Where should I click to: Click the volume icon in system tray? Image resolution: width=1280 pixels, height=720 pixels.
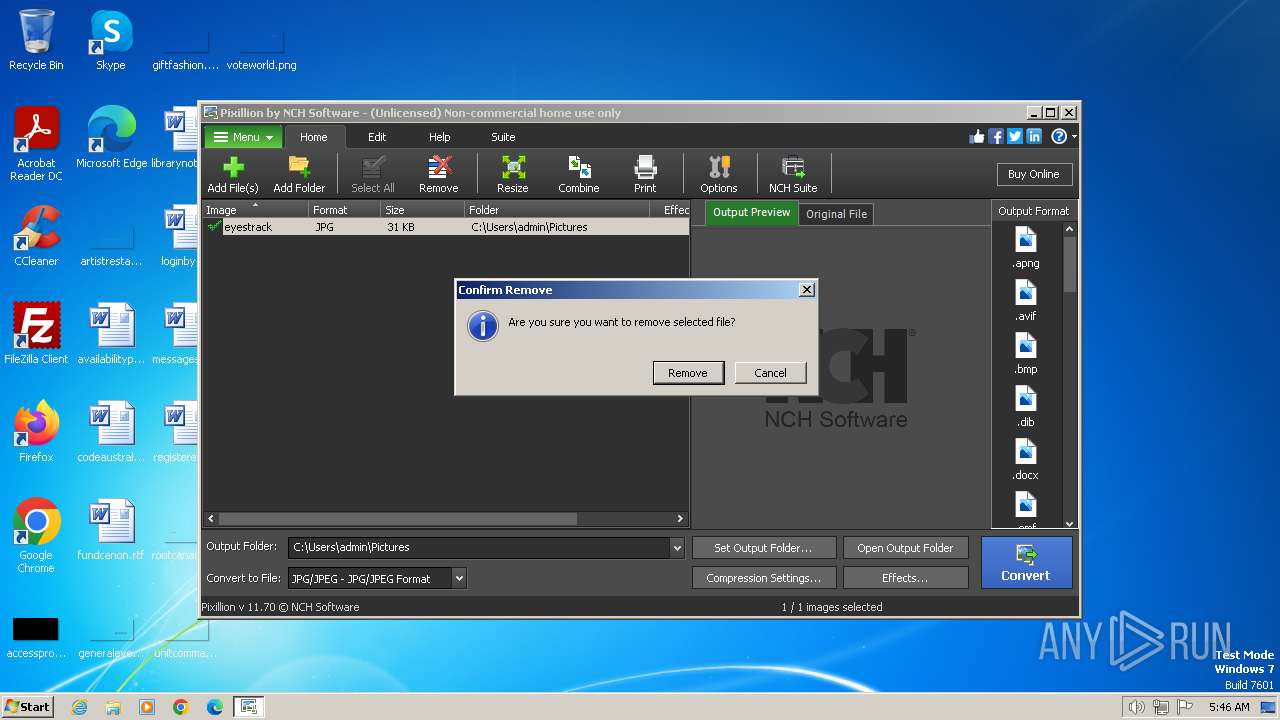(x=1136, y=707)
